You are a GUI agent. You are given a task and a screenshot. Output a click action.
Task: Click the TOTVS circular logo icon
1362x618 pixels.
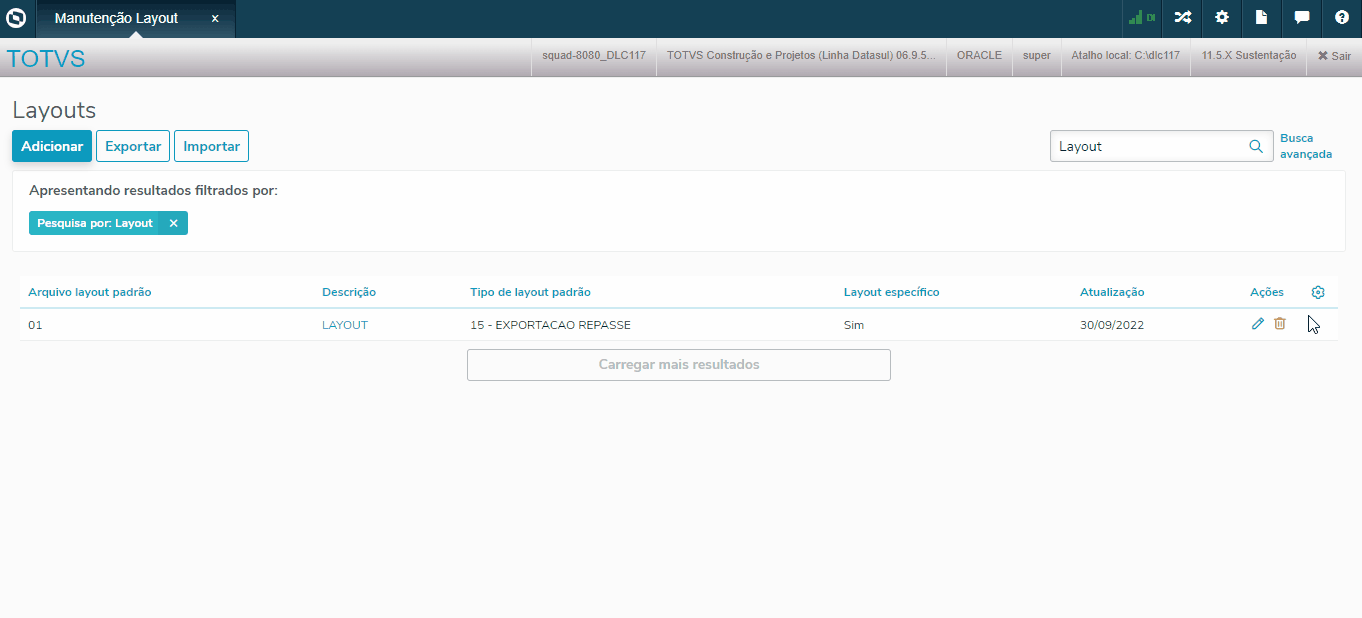coord(16,18)
